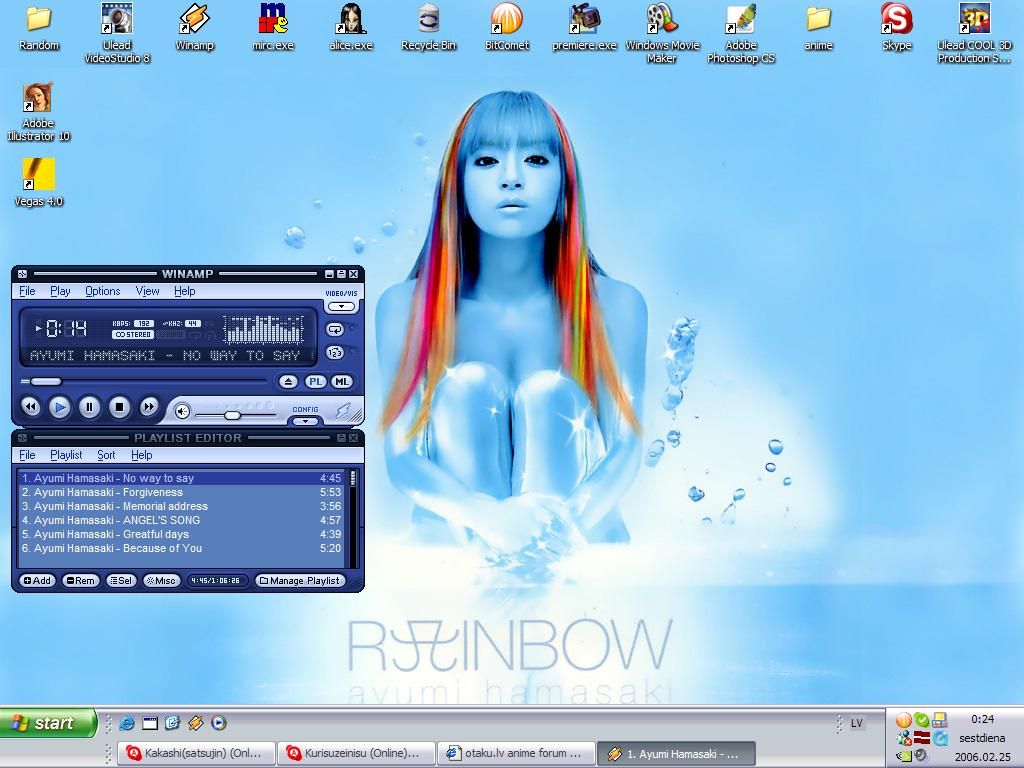Select track 5 Greatful days
Image resolution: width=1024 pixels, height=768 pixels.
click(181, 534)
